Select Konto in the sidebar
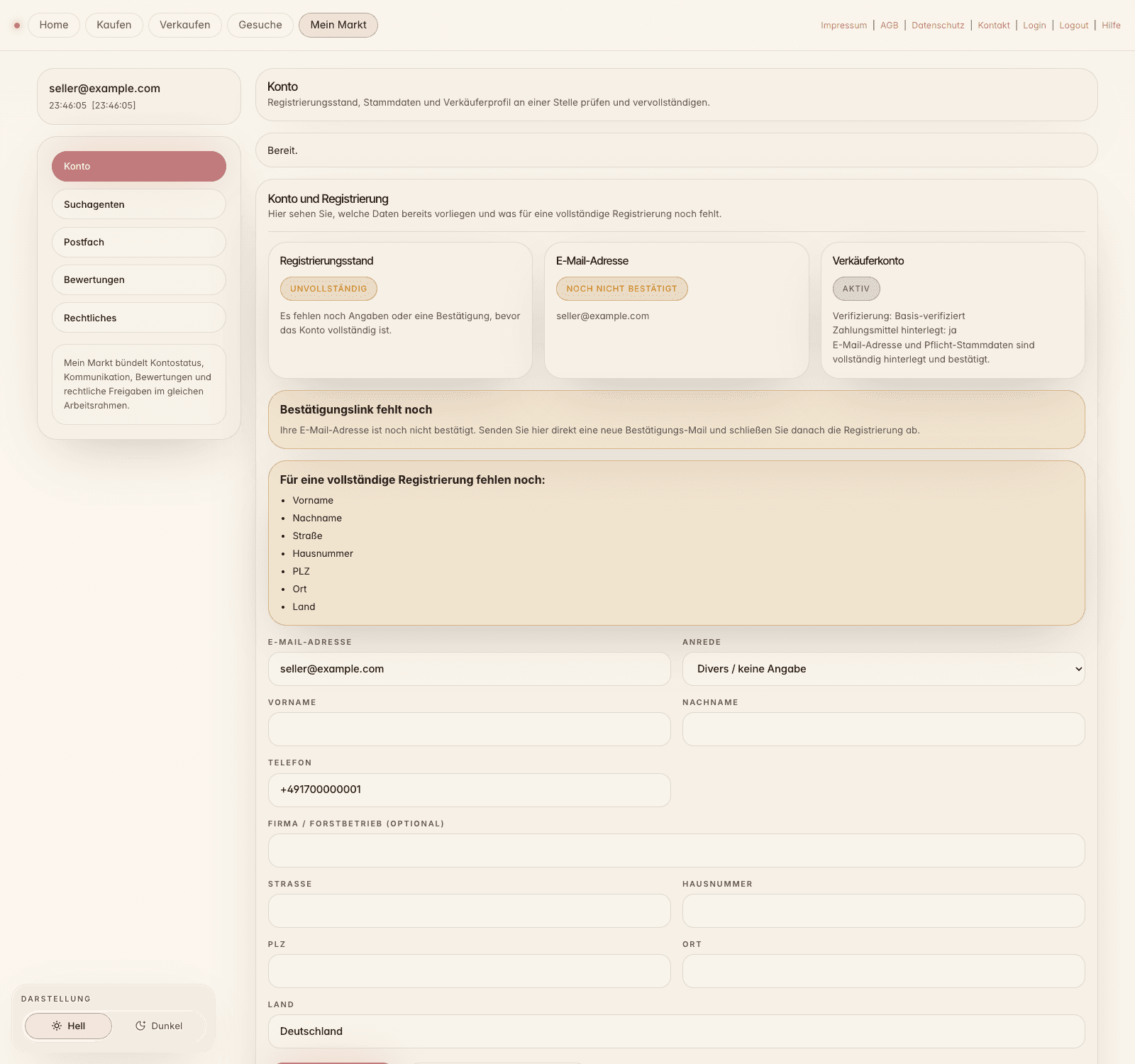The image size is (1135, 1064). [139, 166]
